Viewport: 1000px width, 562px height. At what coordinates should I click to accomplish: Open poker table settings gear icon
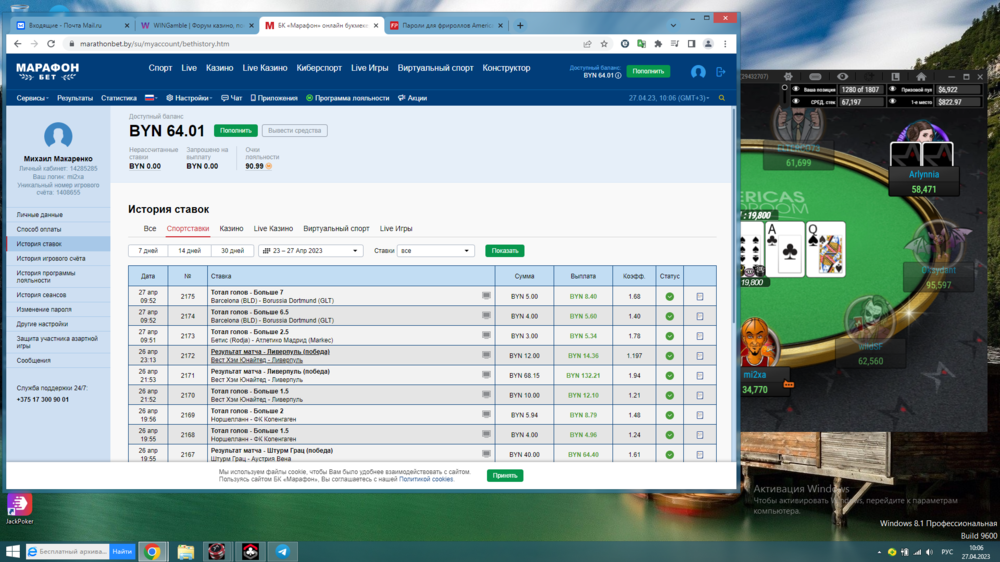788,77
